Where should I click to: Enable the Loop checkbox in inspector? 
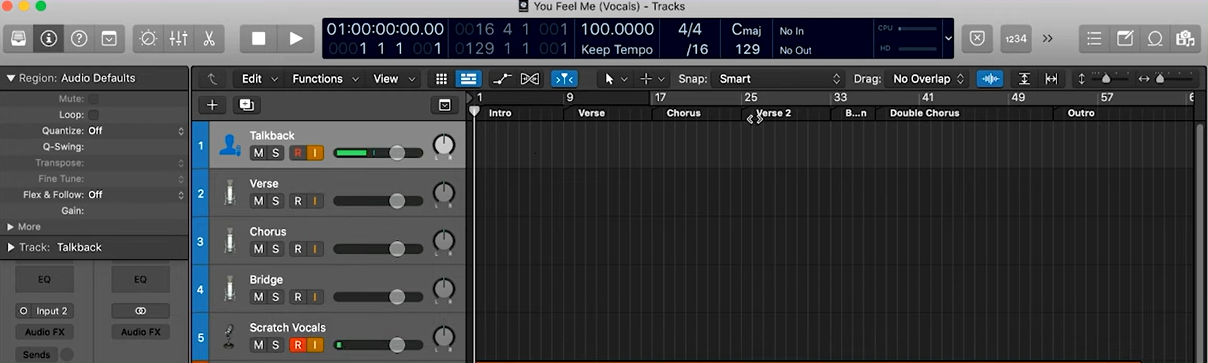pyautogui.click(x=93, y=115)
